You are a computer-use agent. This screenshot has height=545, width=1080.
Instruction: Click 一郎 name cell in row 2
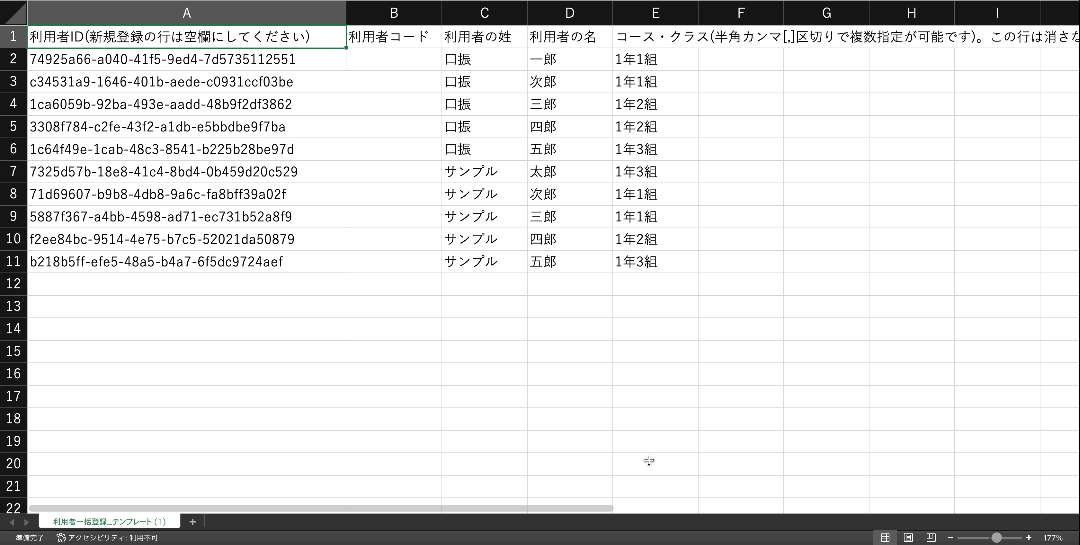click(570, 59)
